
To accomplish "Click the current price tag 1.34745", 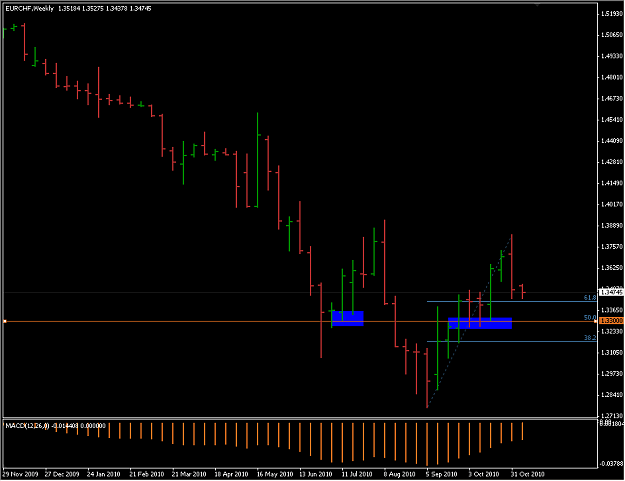I will coord(611,293).
